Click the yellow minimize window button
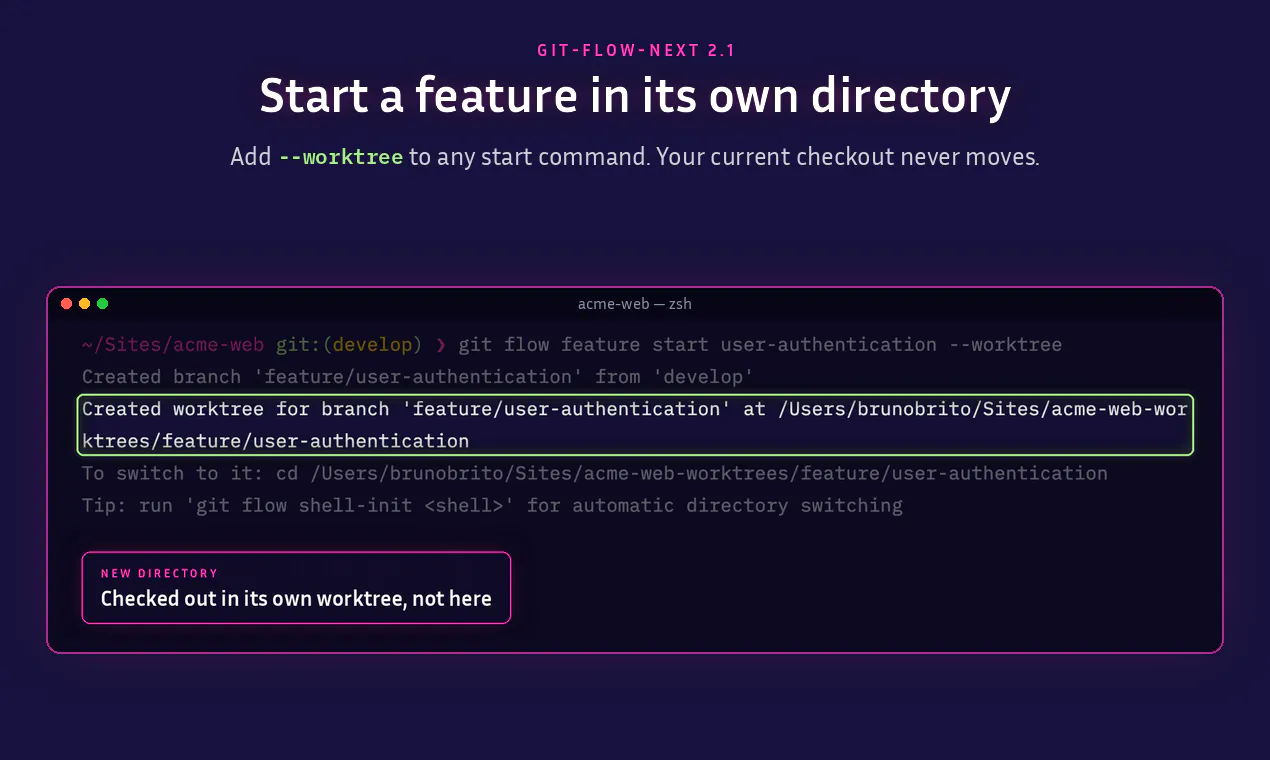Viewport: 1270px width, 760px height. coord(85,304)
